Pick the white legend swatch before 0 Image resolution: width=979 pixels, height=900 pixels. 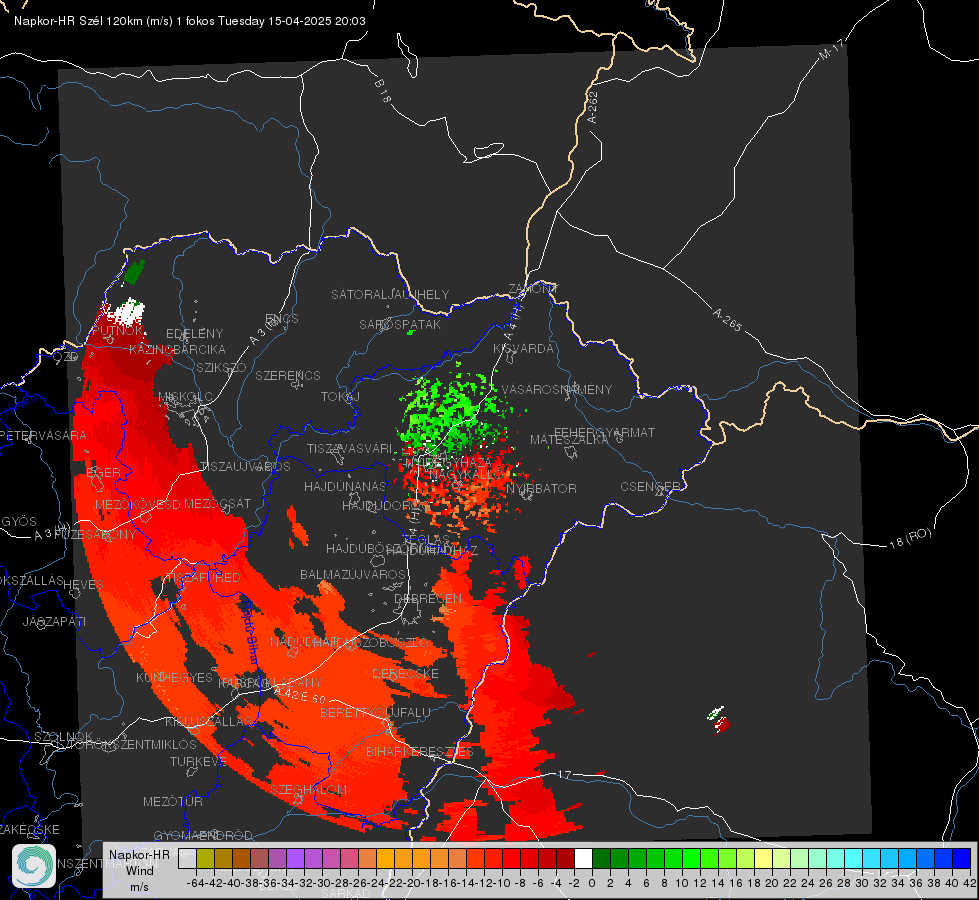click(583, 859)
